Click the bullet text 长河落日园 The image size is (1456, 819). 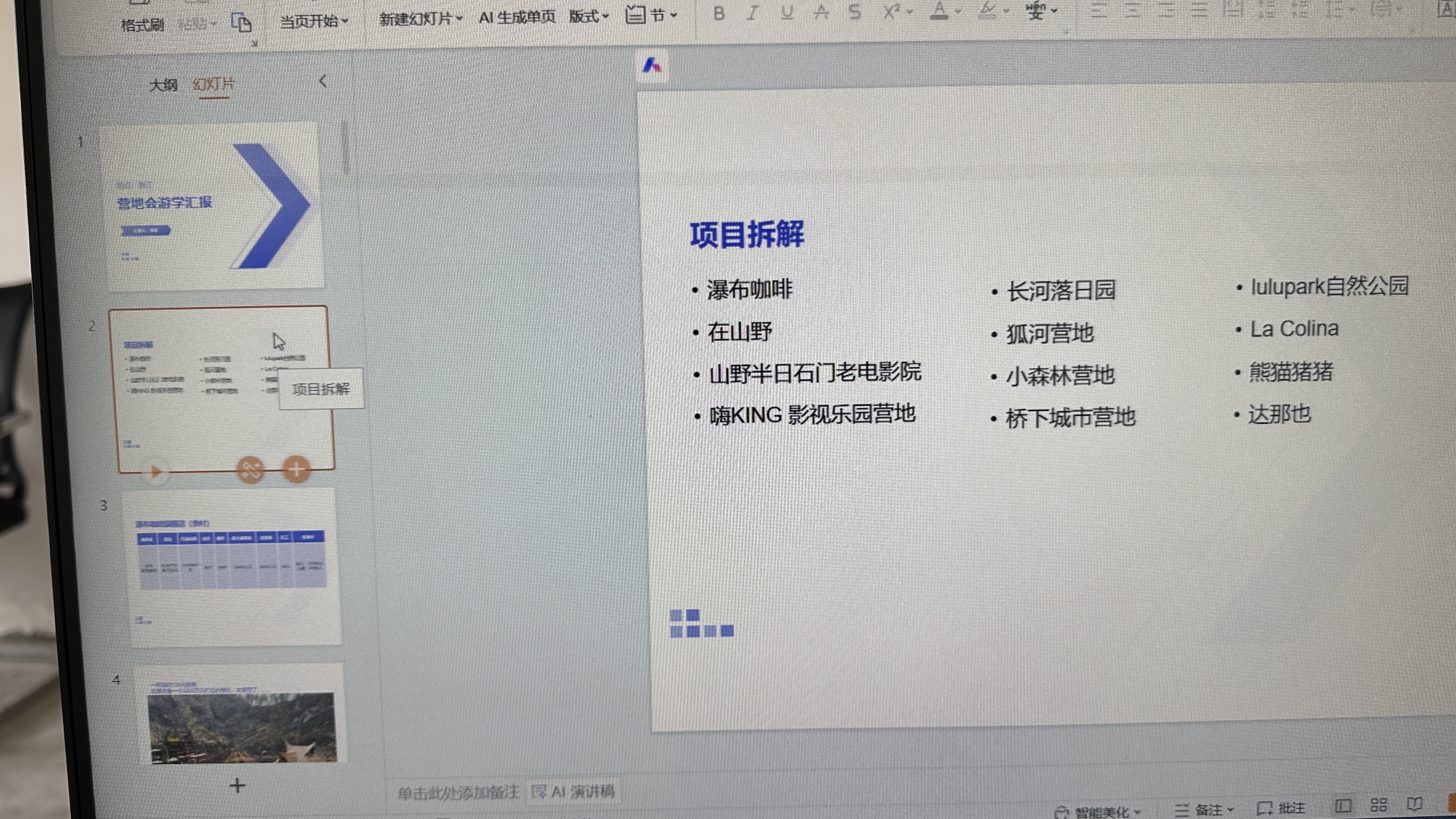click(x=1061, y=290)
